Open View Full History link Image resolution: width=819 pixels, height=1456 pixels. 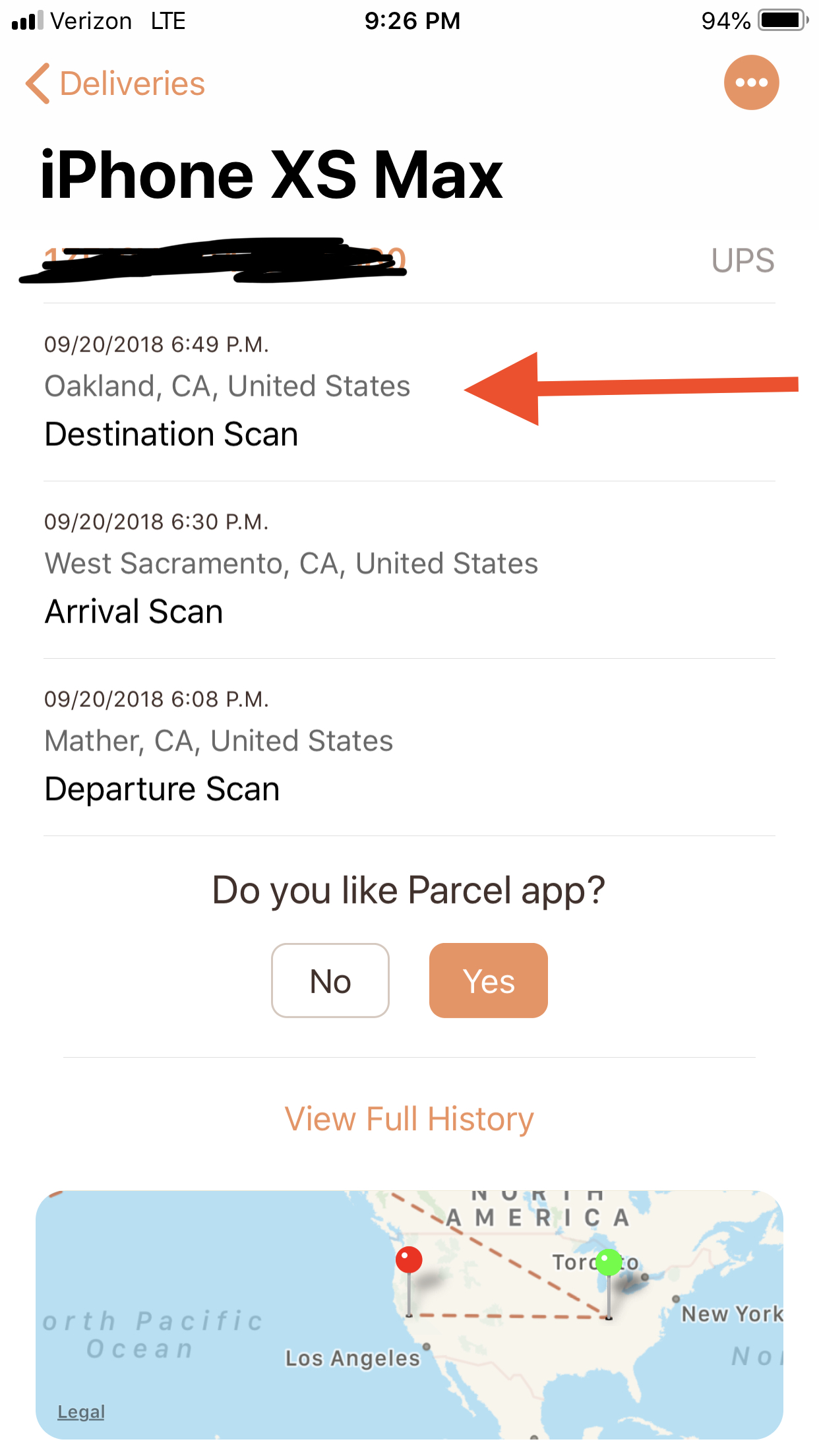409,1119
